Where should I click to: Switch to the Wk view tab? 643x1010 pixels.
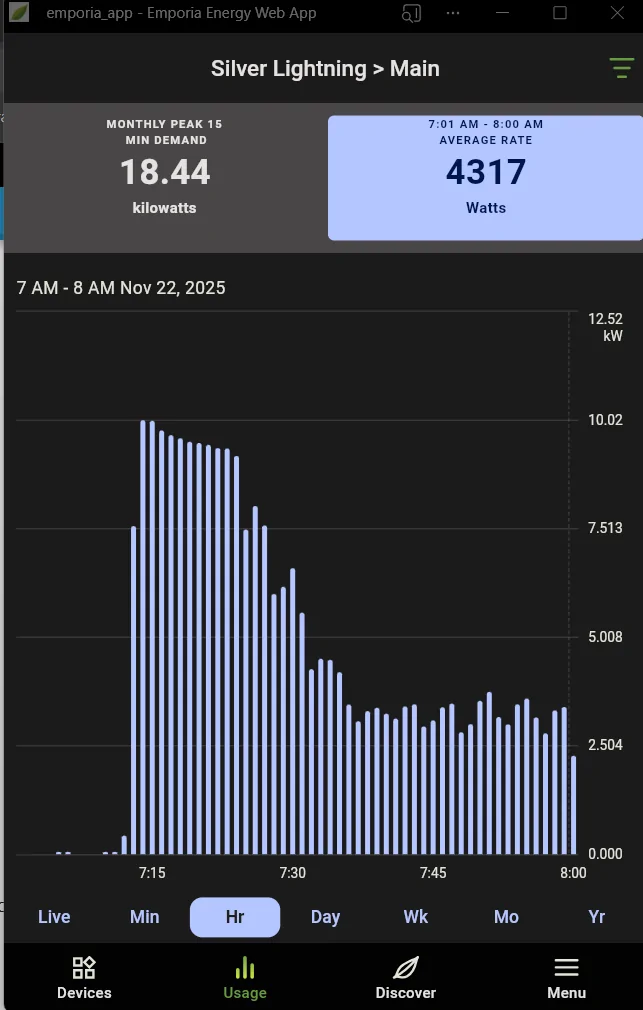(x=416, y=917)
